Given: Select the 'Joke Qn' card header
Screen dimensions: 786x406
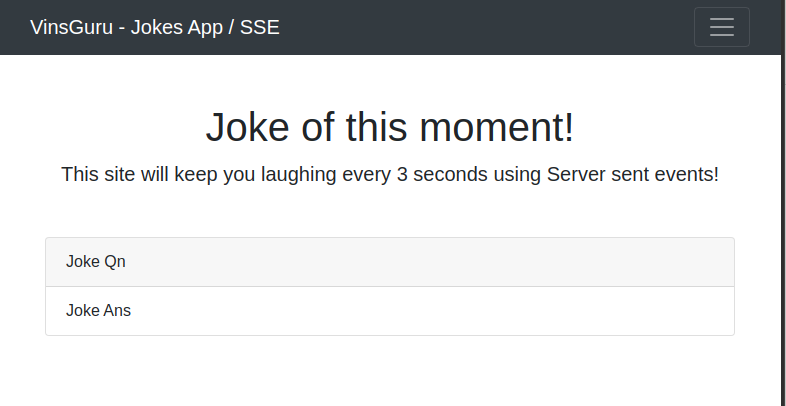Looking at the screenshot, I should point(390,262).
